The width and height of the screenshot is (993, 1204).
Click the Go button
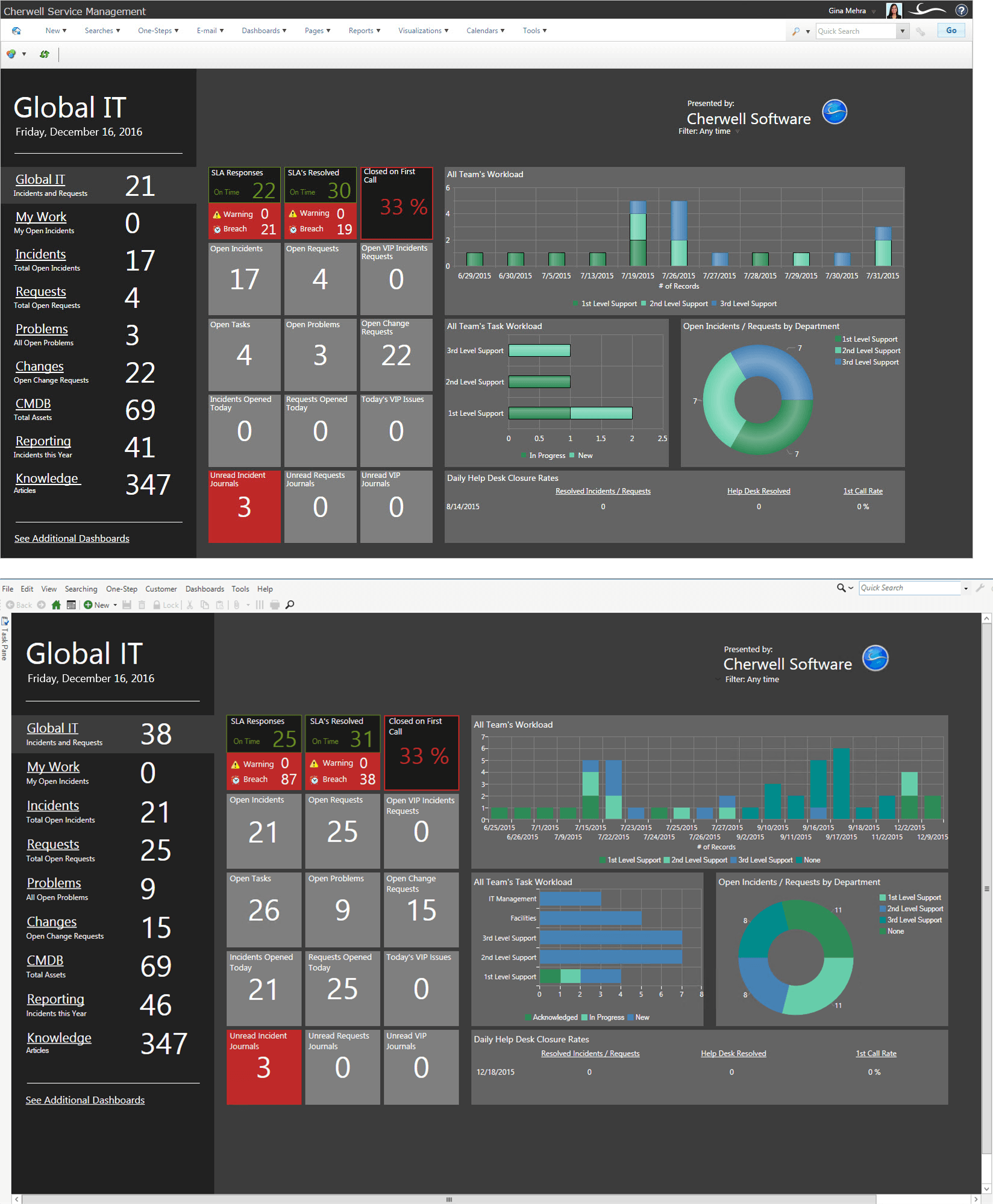pyautogui.click(x=951, y=31)
